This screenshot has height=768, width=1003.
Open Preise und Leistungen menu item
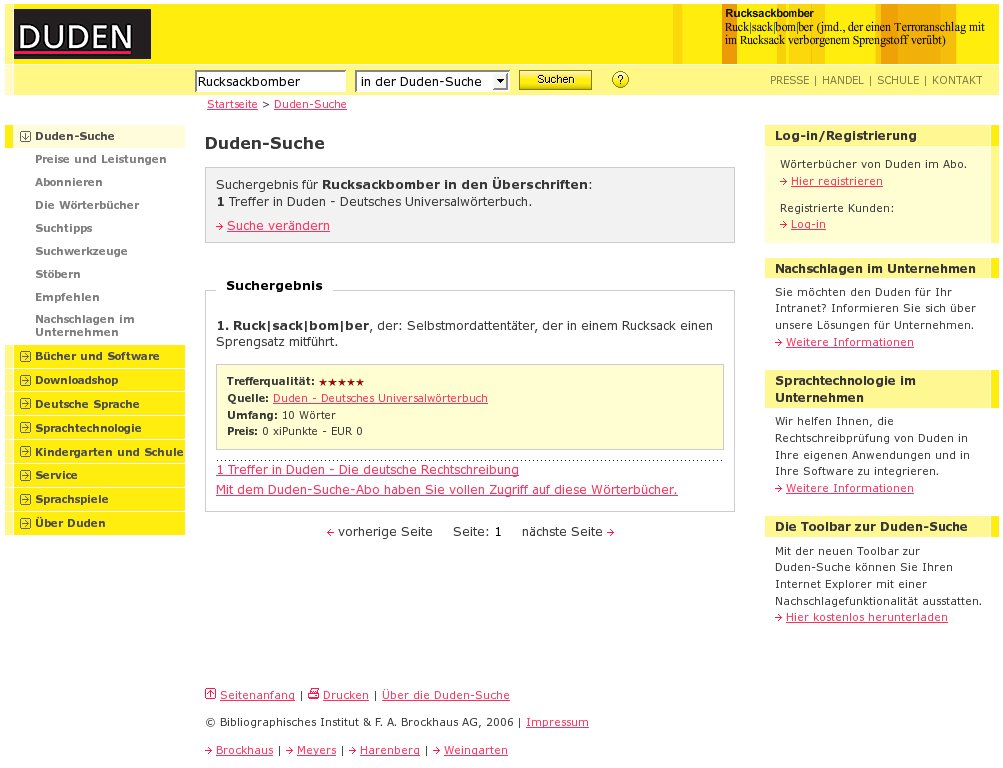100,159
